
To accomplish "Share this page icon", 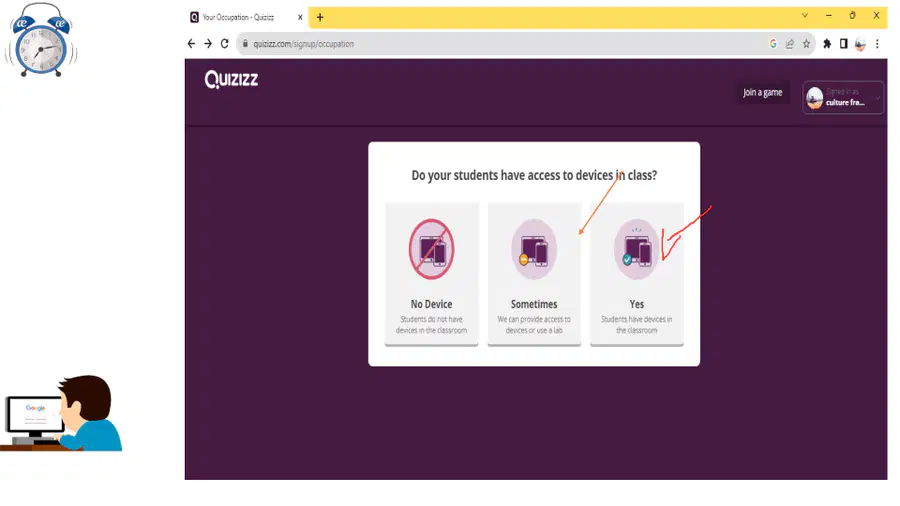I will [x=790, y=44].
